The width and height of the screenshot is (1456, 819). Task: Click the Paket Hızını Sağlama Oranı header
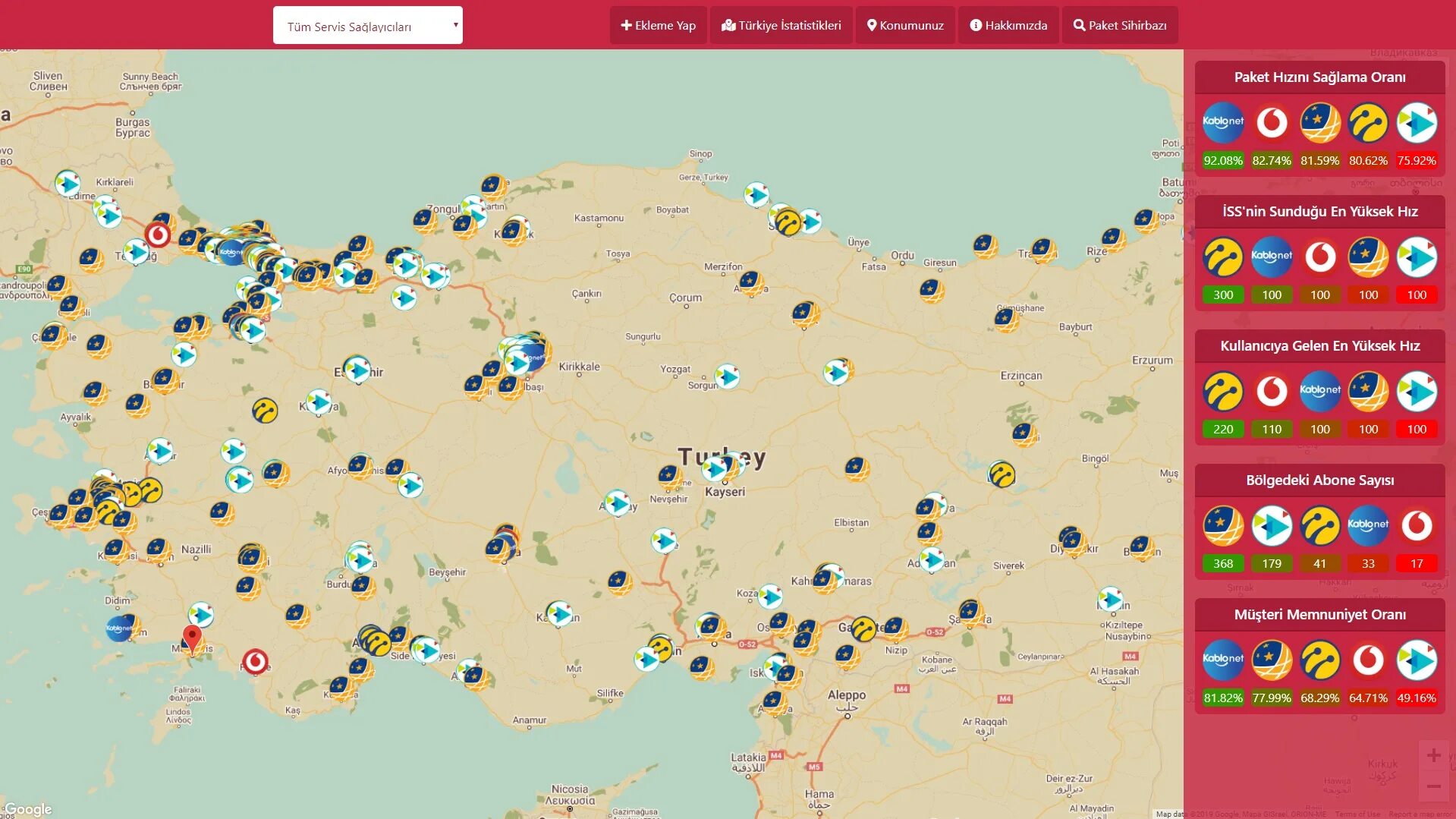1319,77
